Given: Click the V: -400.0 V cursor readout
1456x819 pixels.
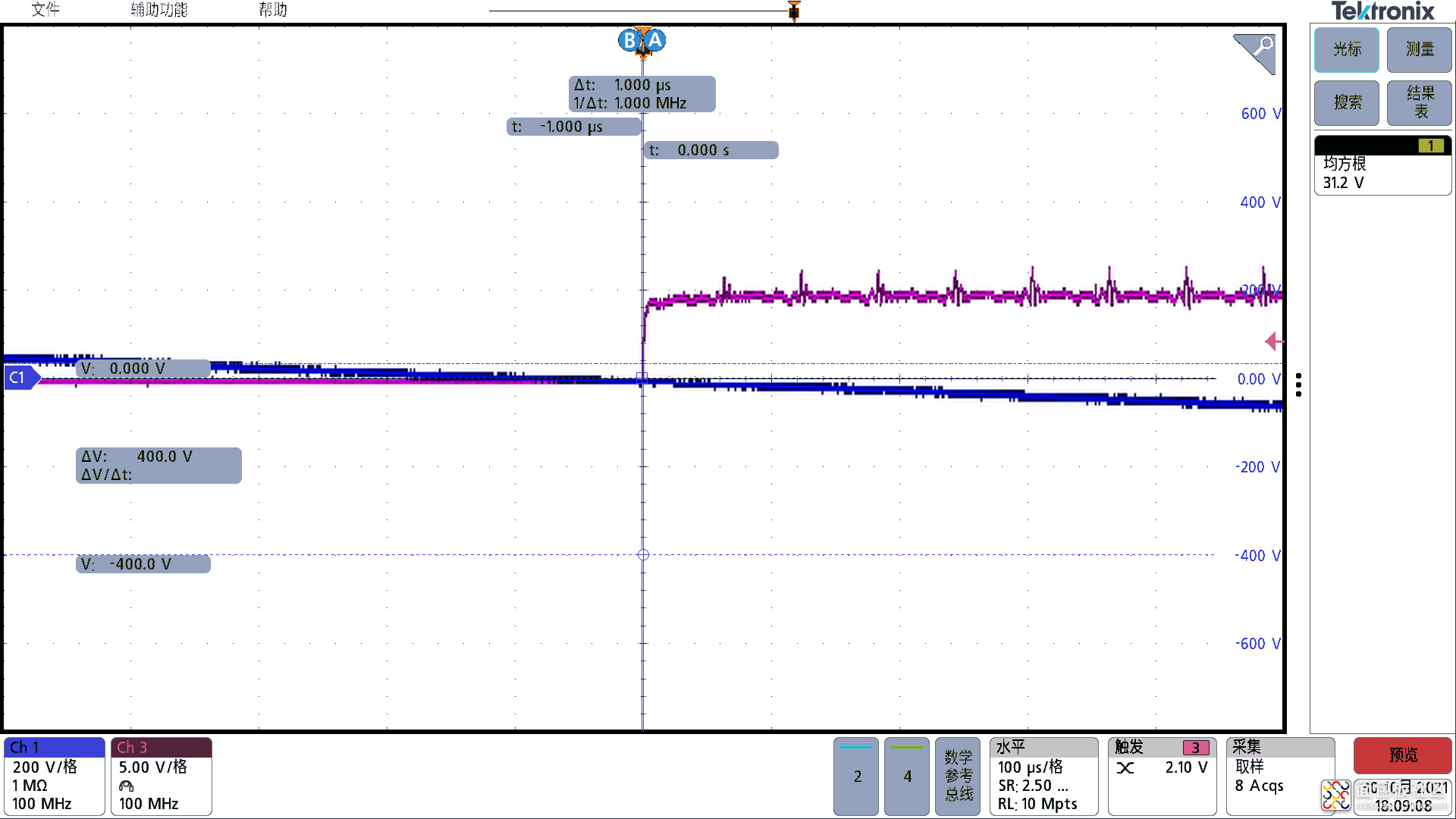Looking at the screenshot, I should coord(143,564).
